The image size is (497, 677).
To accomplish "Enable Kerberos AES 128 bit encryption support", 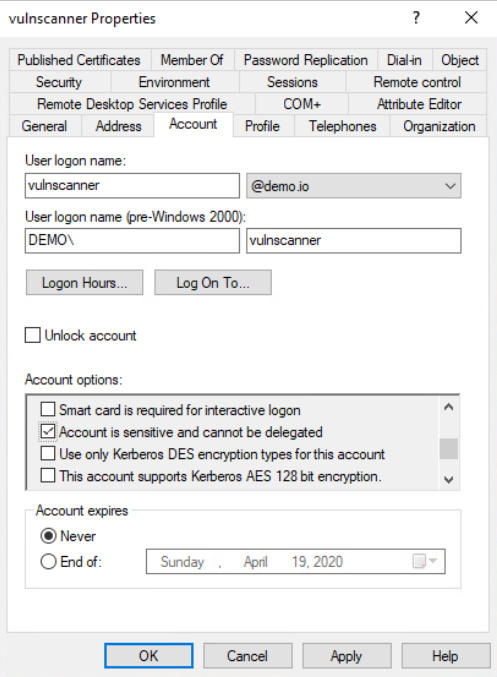I will coord(48,475).
